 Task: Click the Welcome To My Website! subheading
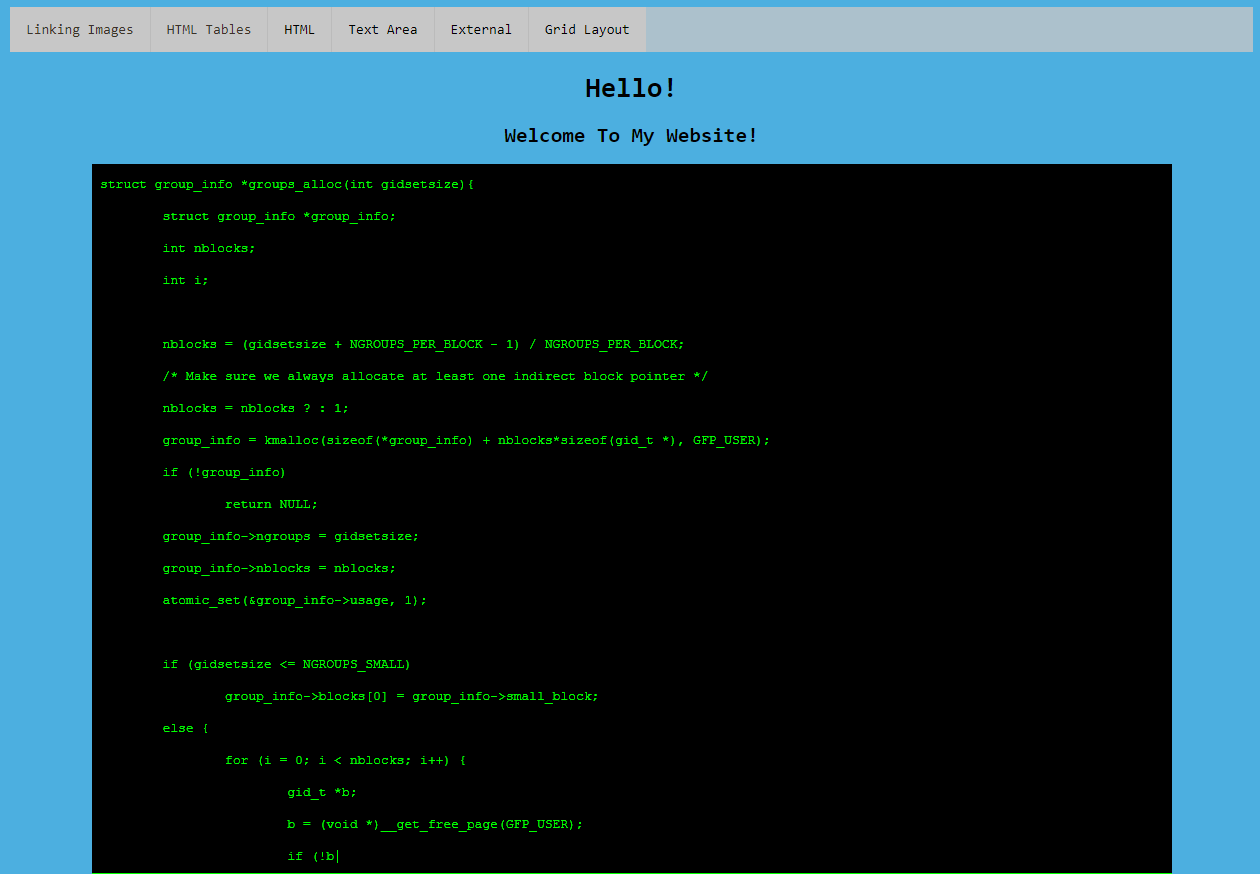point(631,136)
